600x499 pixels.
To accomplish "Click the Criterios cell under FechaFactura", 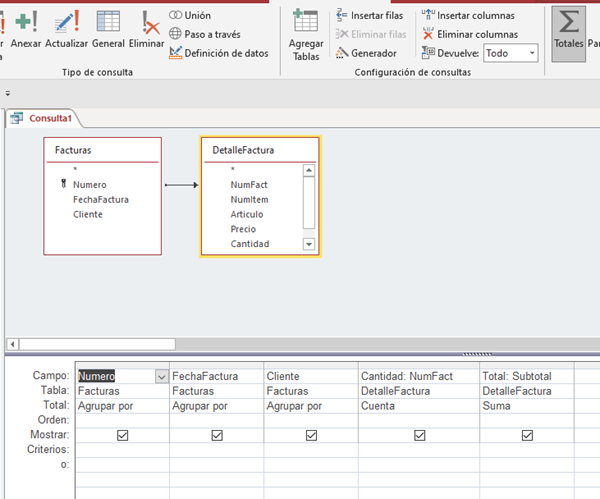I will [216, 451].
